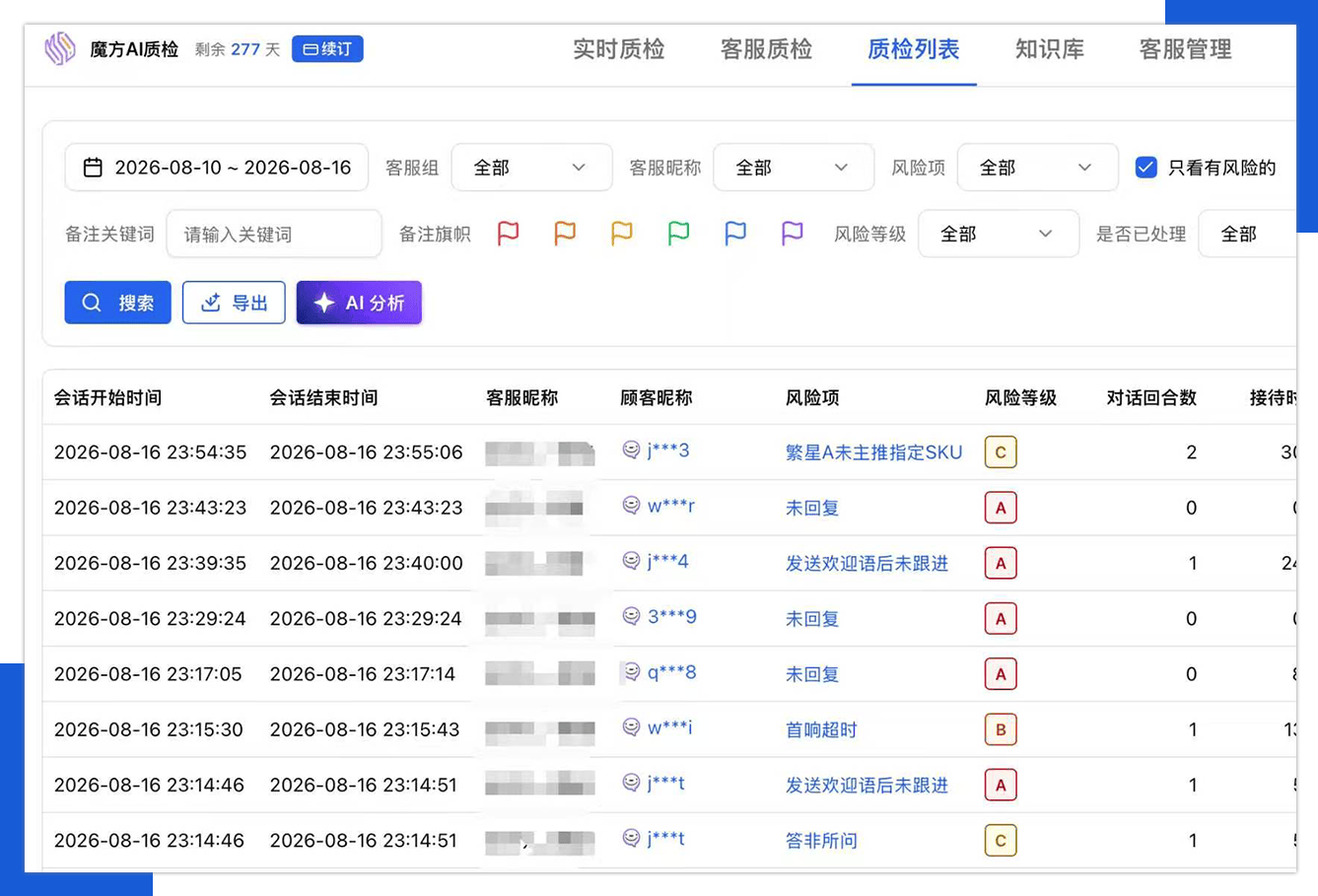Select the green remark flag
This screenshot has width=1318, height=896.
pos(678,234)
